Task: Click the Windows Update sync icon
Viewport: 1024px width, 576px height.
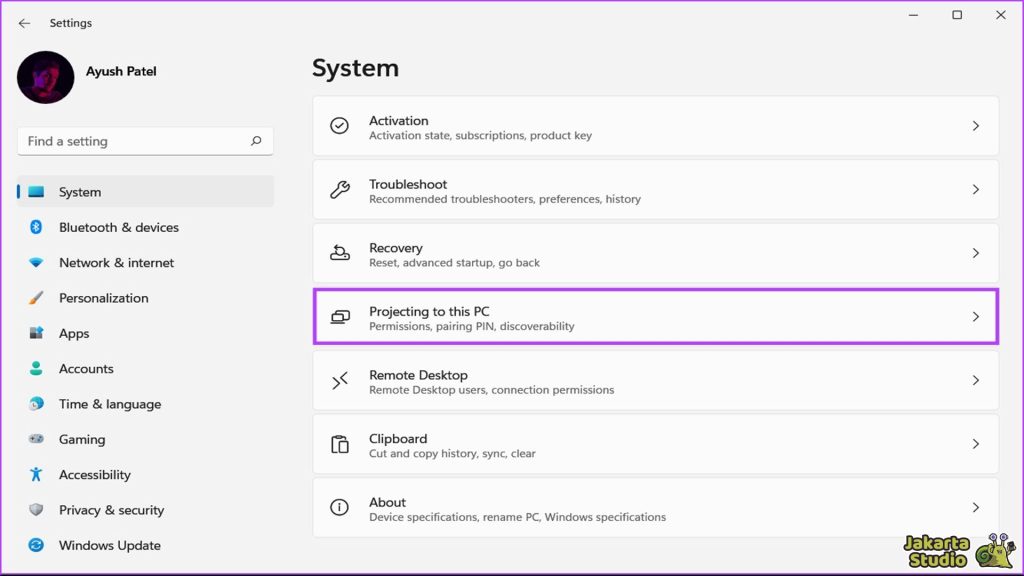Action: coord(36,545)
